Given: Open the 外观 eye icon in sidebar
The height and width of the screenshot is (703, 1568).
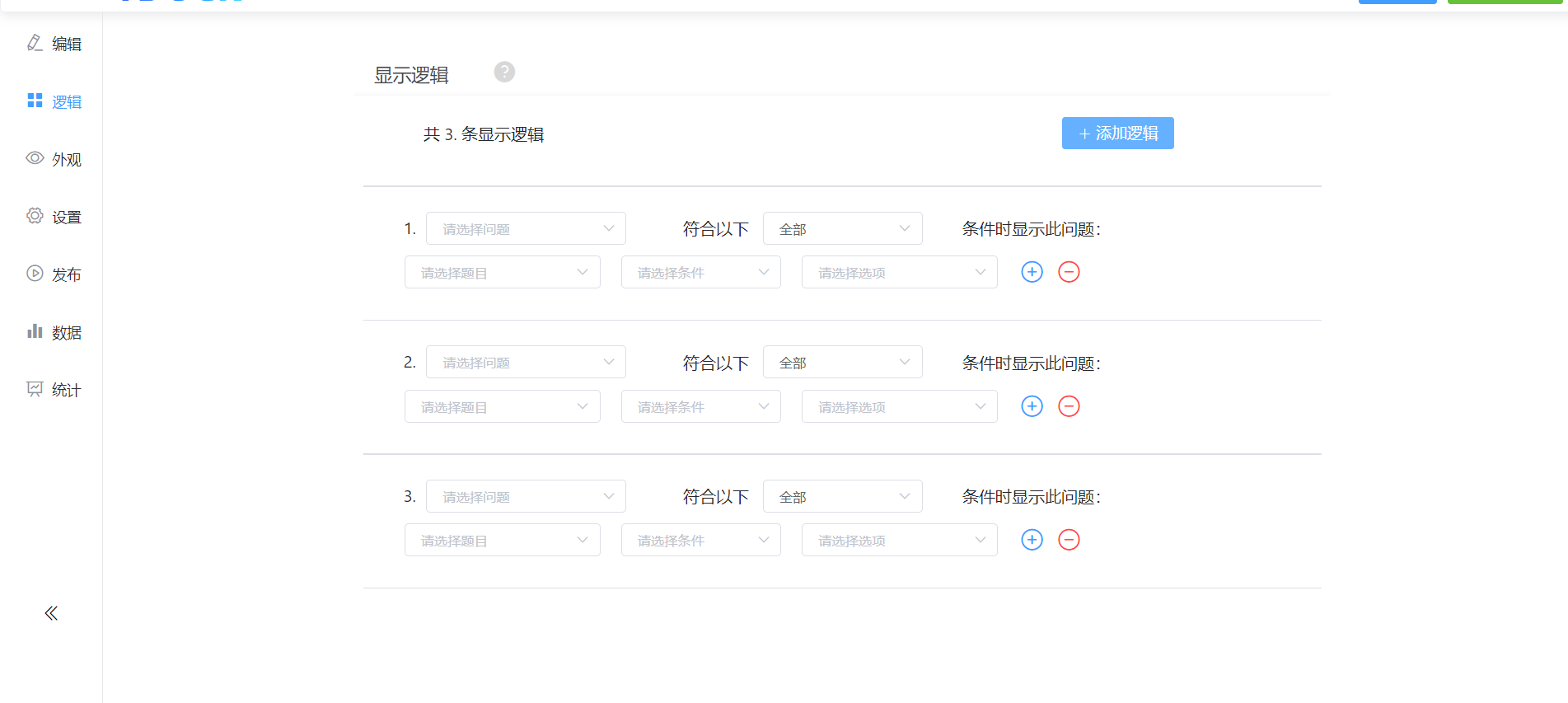Looking at the screenshot, I should (x=35, y=158).
